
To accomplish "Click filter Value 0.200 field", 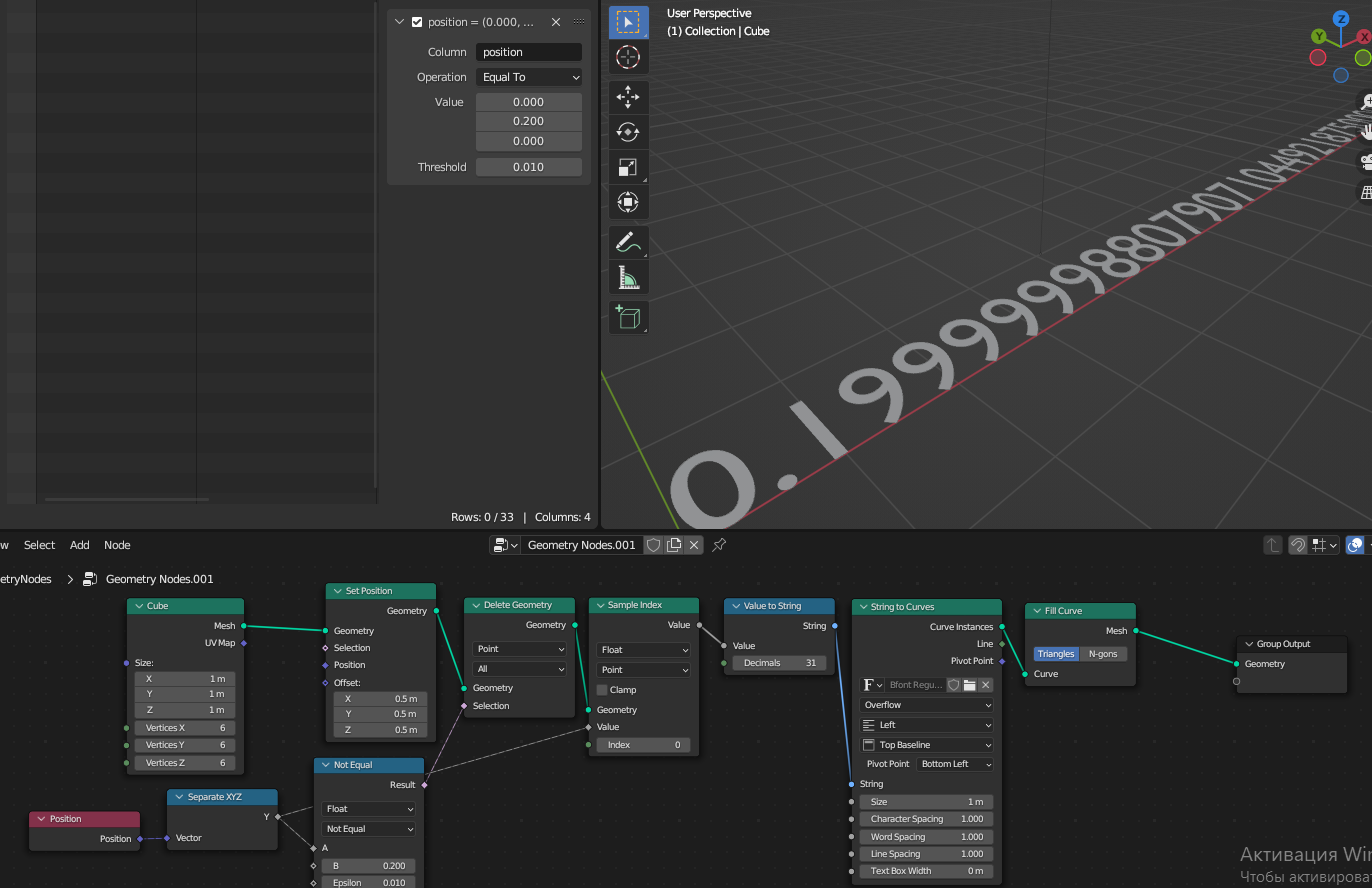I will click(x=529, y=121).
